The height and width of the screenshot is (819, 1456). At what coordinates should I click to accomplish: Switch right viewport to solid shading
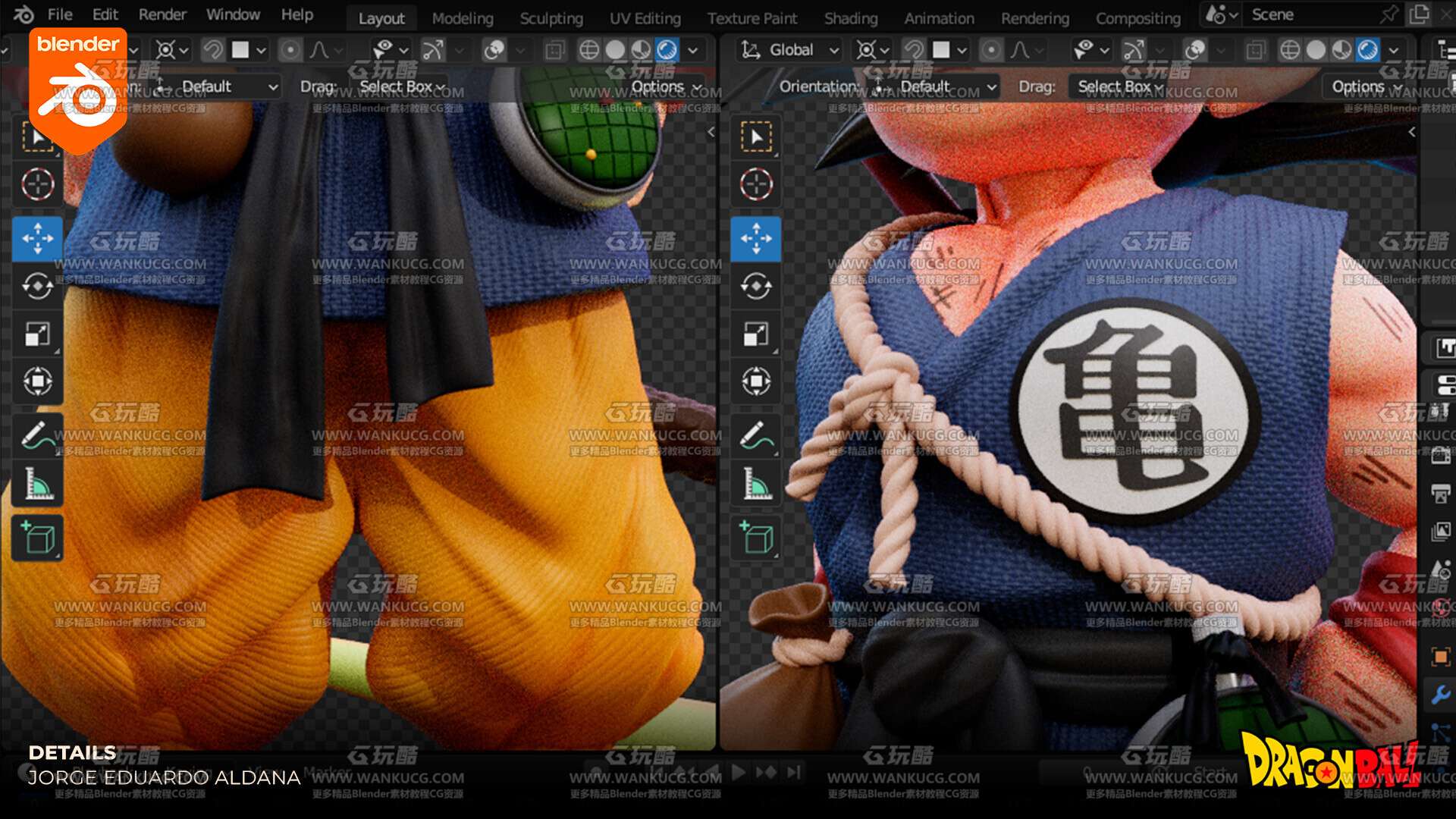coord(1316,50)
